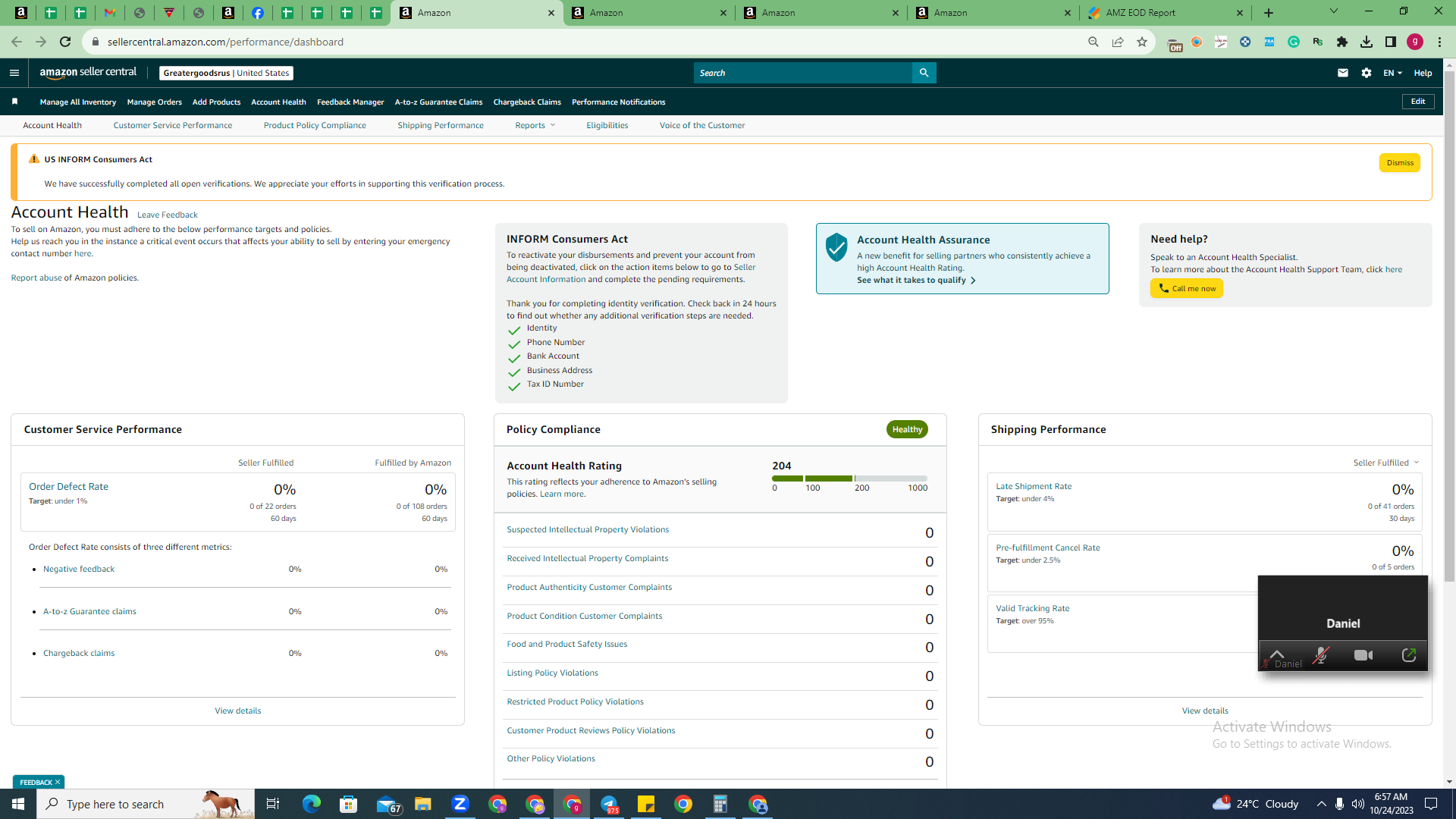Open a new browser tab with plus icon
This screenshot has width=1456, height=819.
pos(1269,13)
